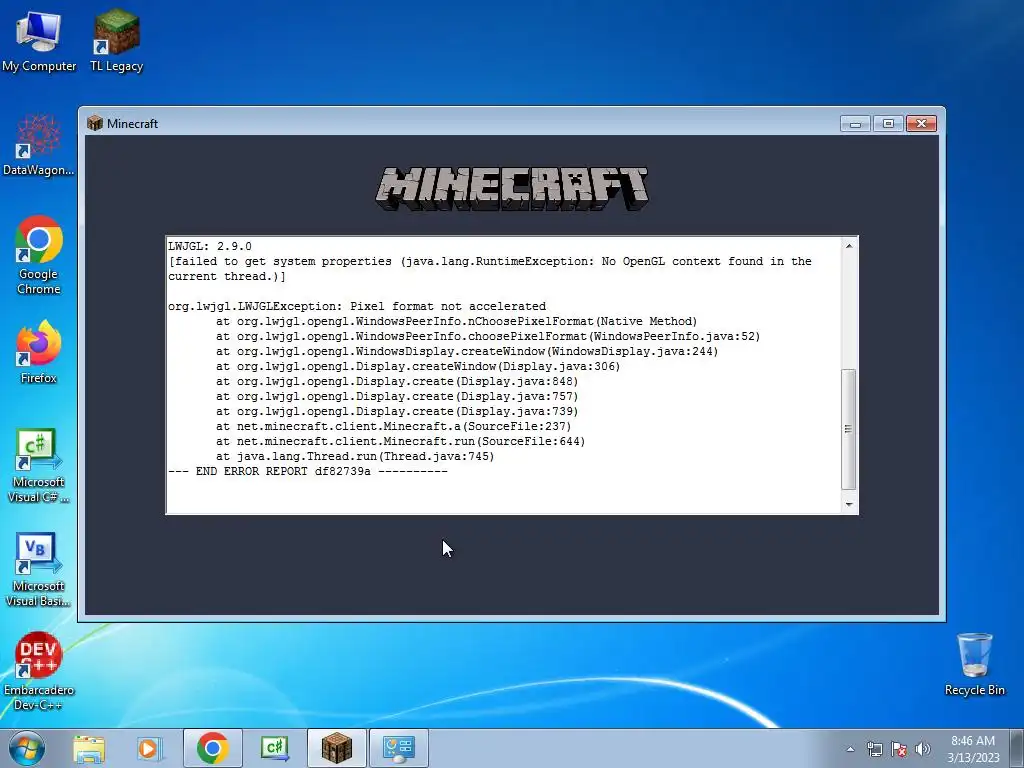Click 'Pixel format not accelerated' exception line
Viewport: 1024px width, 768px height.
tap(357, 306)
